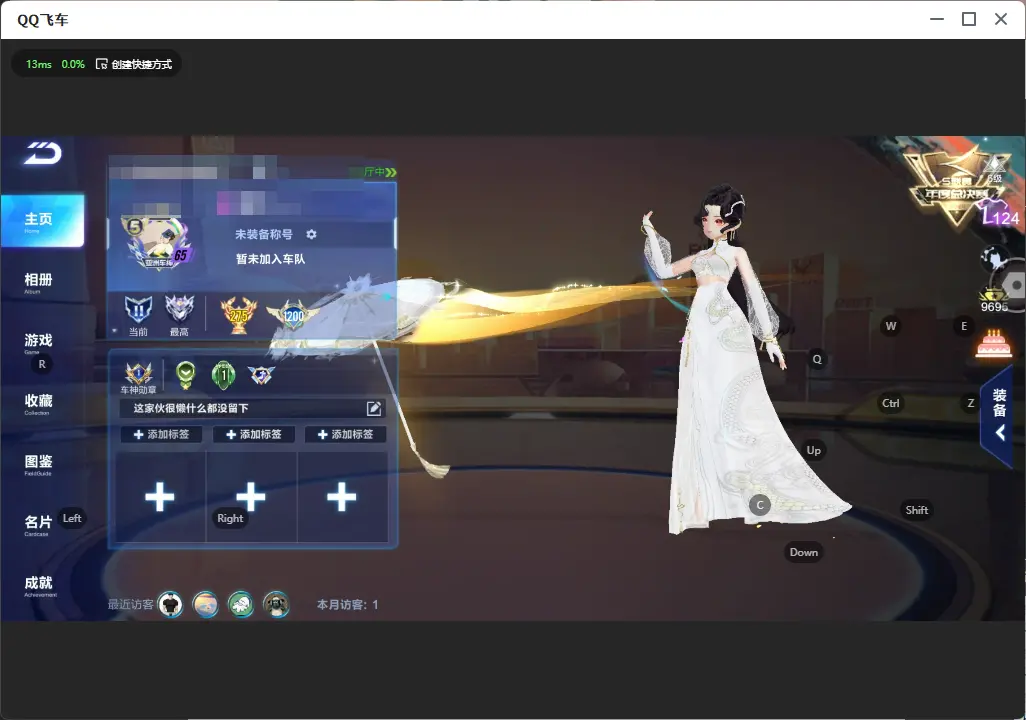Click the Up key overlay
Image resolution: width=1026 pixels, height=720 pixels.
click(813, 450)
